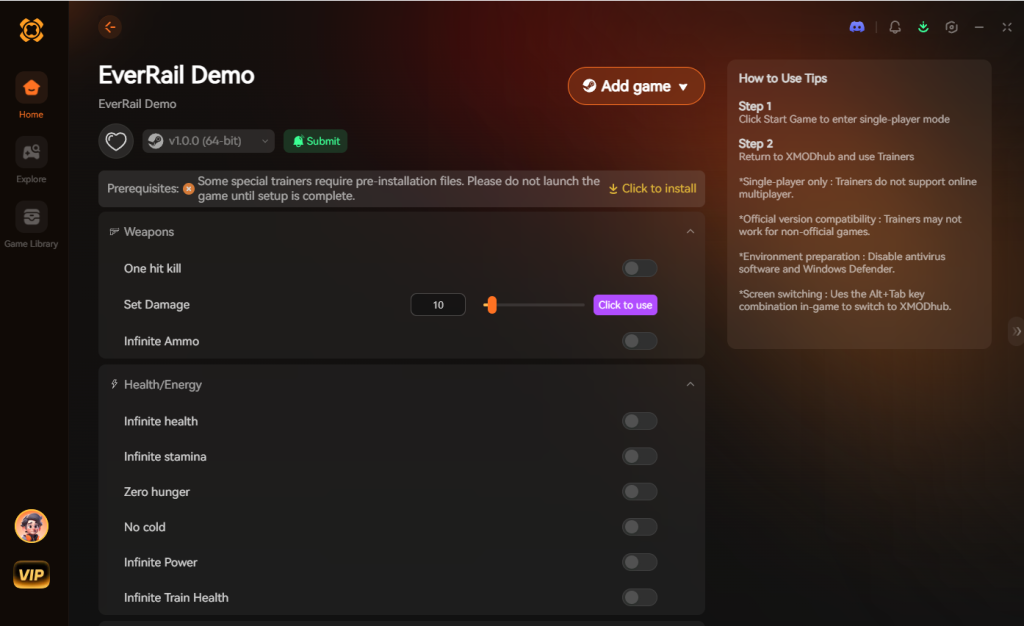Collapse the Health/Energy section
This screenshot has height=626, width=1024.
point(690,384)
